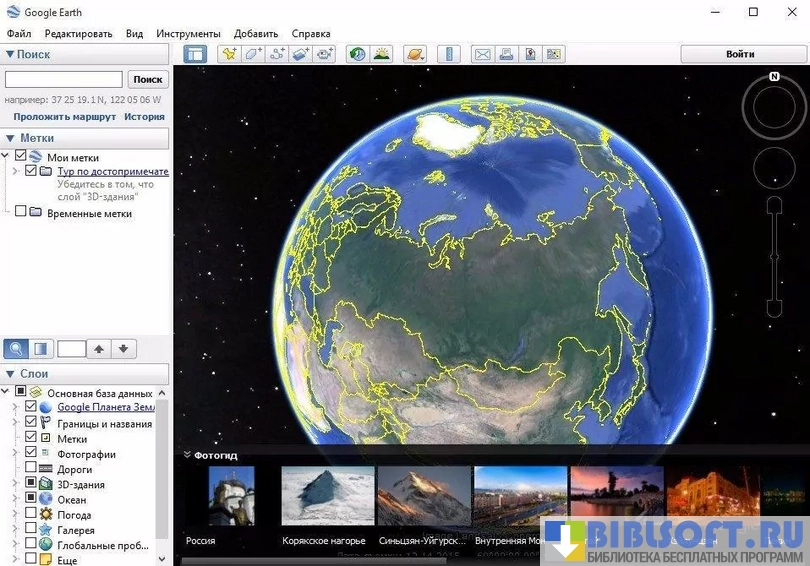The image size is (810, 566).
Task: Click the zoom slider on the map
Action: (774, 256)
